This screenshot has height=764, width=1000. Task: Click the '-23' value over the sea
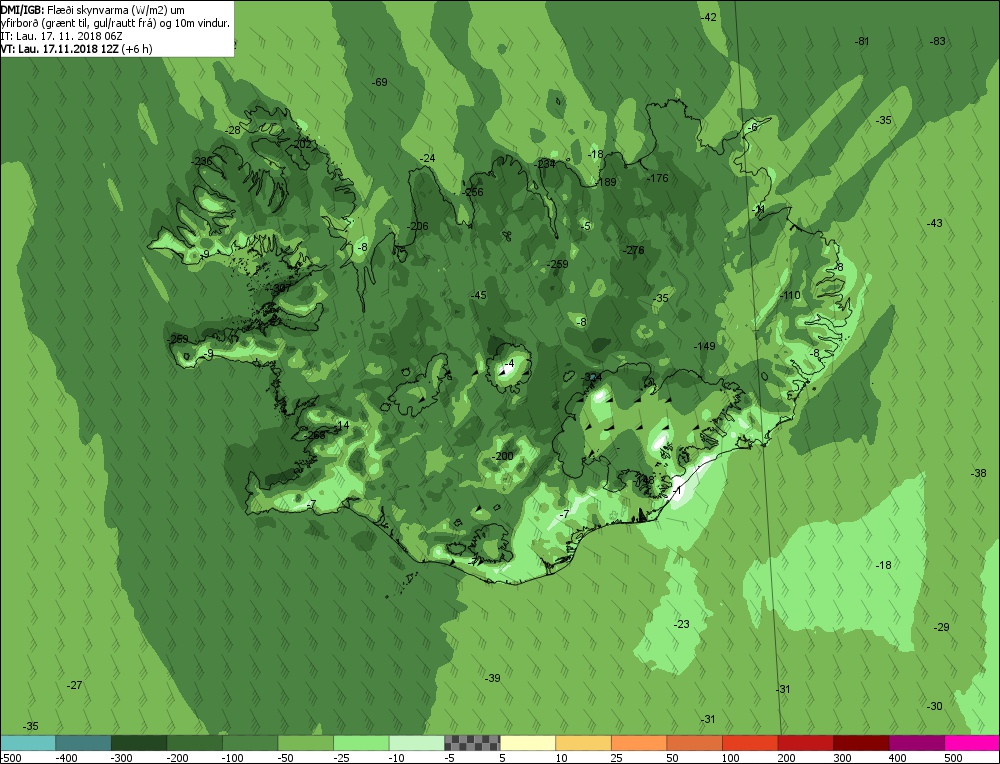click(682, 624)
